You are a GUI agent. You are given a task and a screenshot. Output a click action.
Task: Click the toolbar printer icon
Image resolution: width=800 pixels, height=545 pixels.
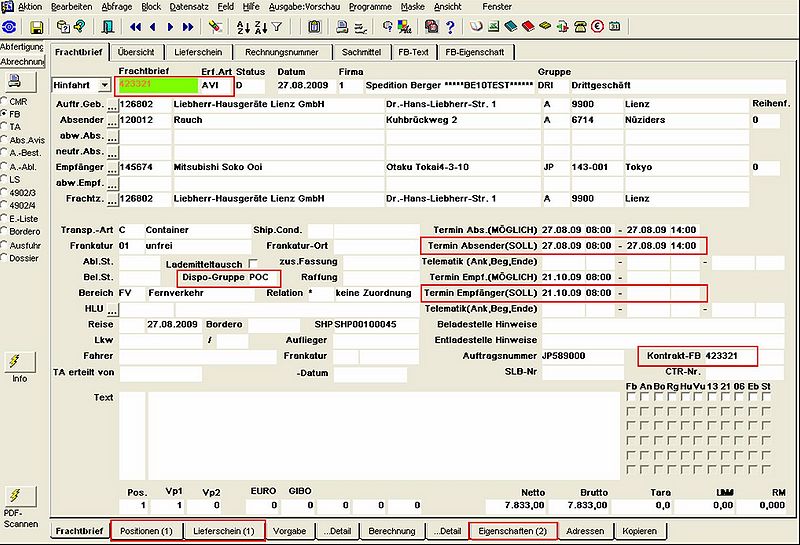coord(342,27)
